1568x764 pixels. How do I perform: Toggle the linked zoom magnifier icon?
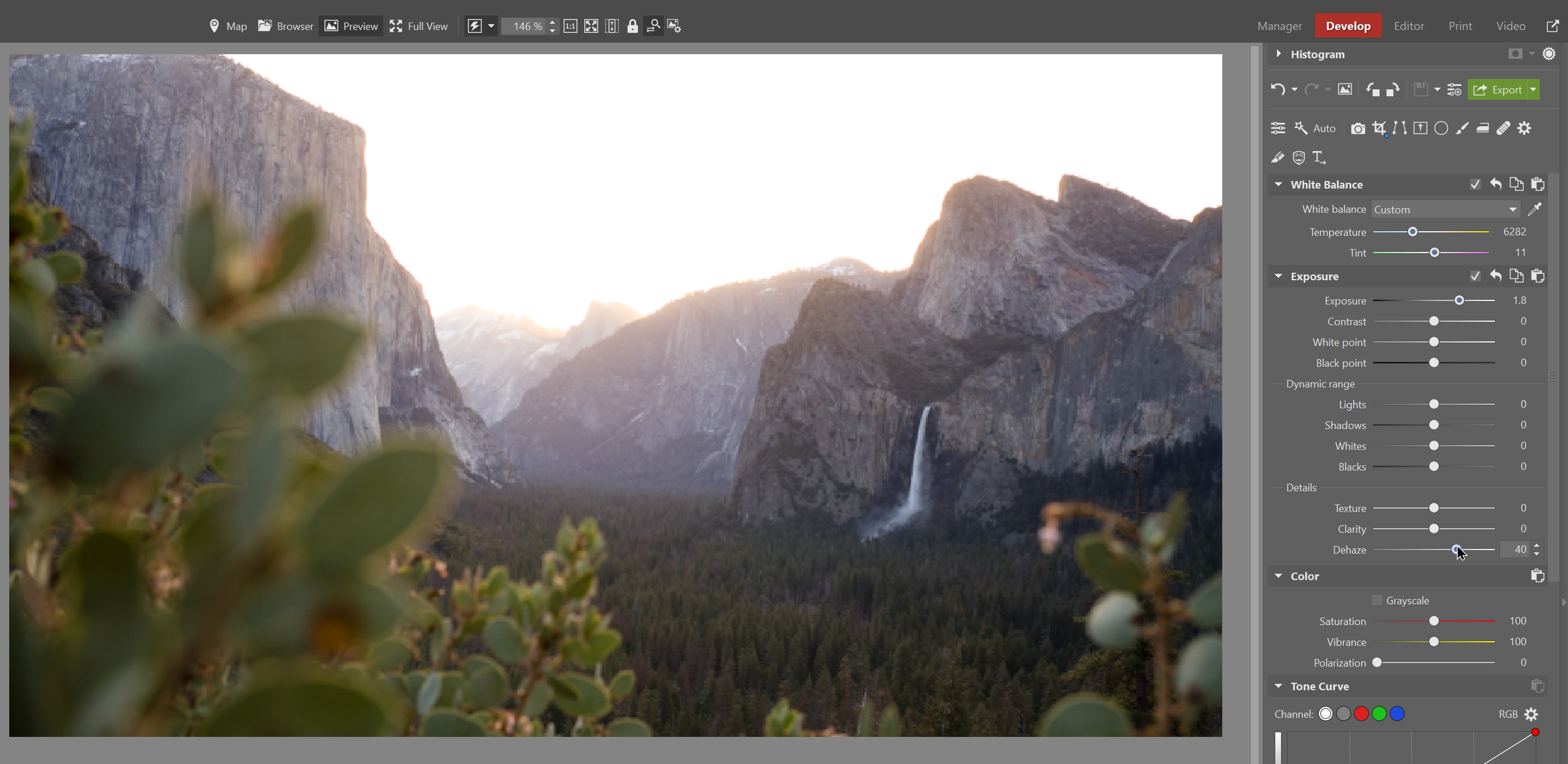point(653,25)
